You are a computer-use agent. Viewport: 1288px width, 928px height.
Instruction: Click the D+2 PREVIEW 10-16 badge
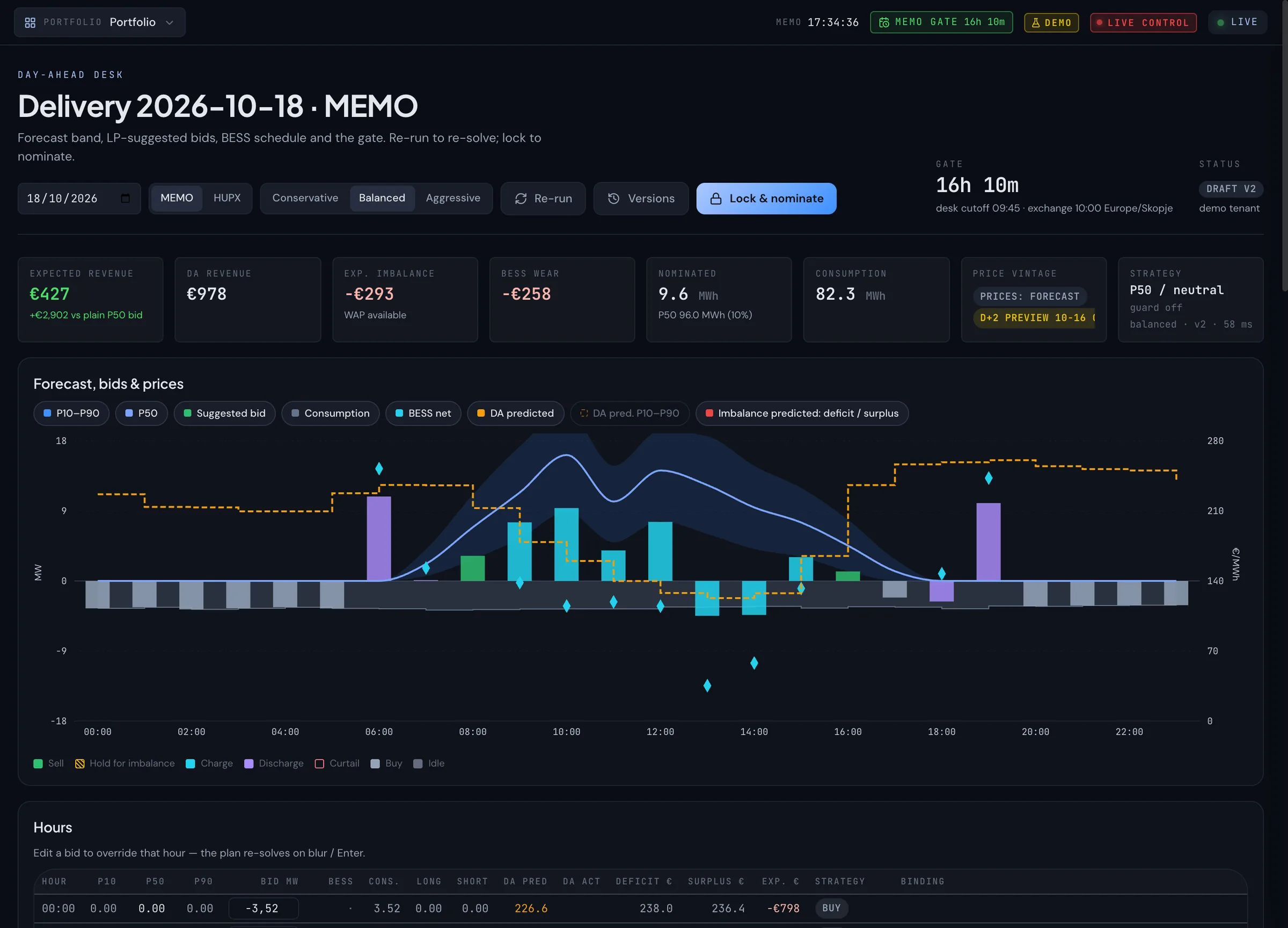[x=1035, y=318]
